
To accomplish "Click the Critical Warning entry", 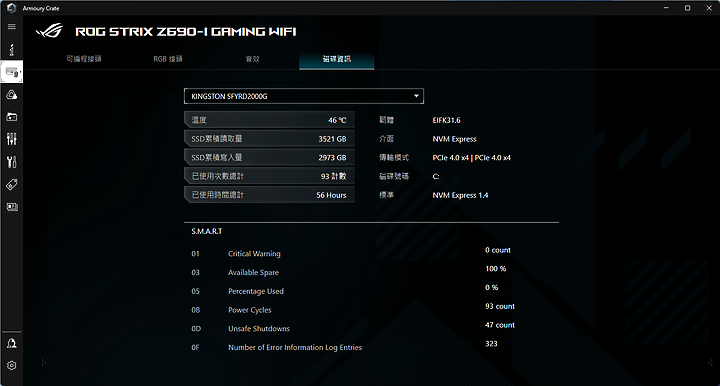I will [x=254, y=254].
